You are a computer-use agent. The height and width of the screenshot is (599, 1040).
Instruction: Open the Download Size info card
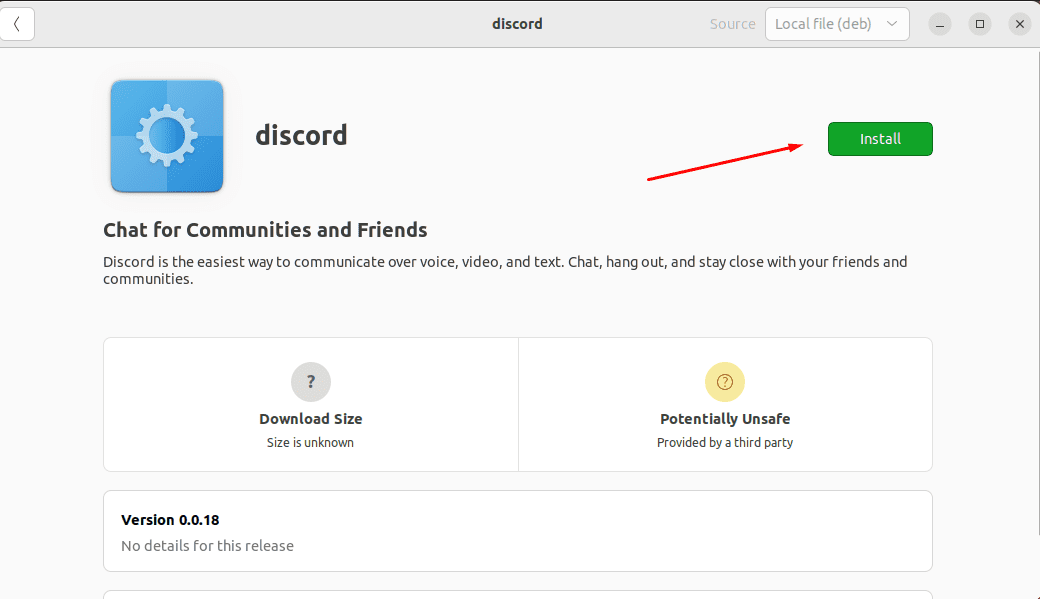point(310,405)
